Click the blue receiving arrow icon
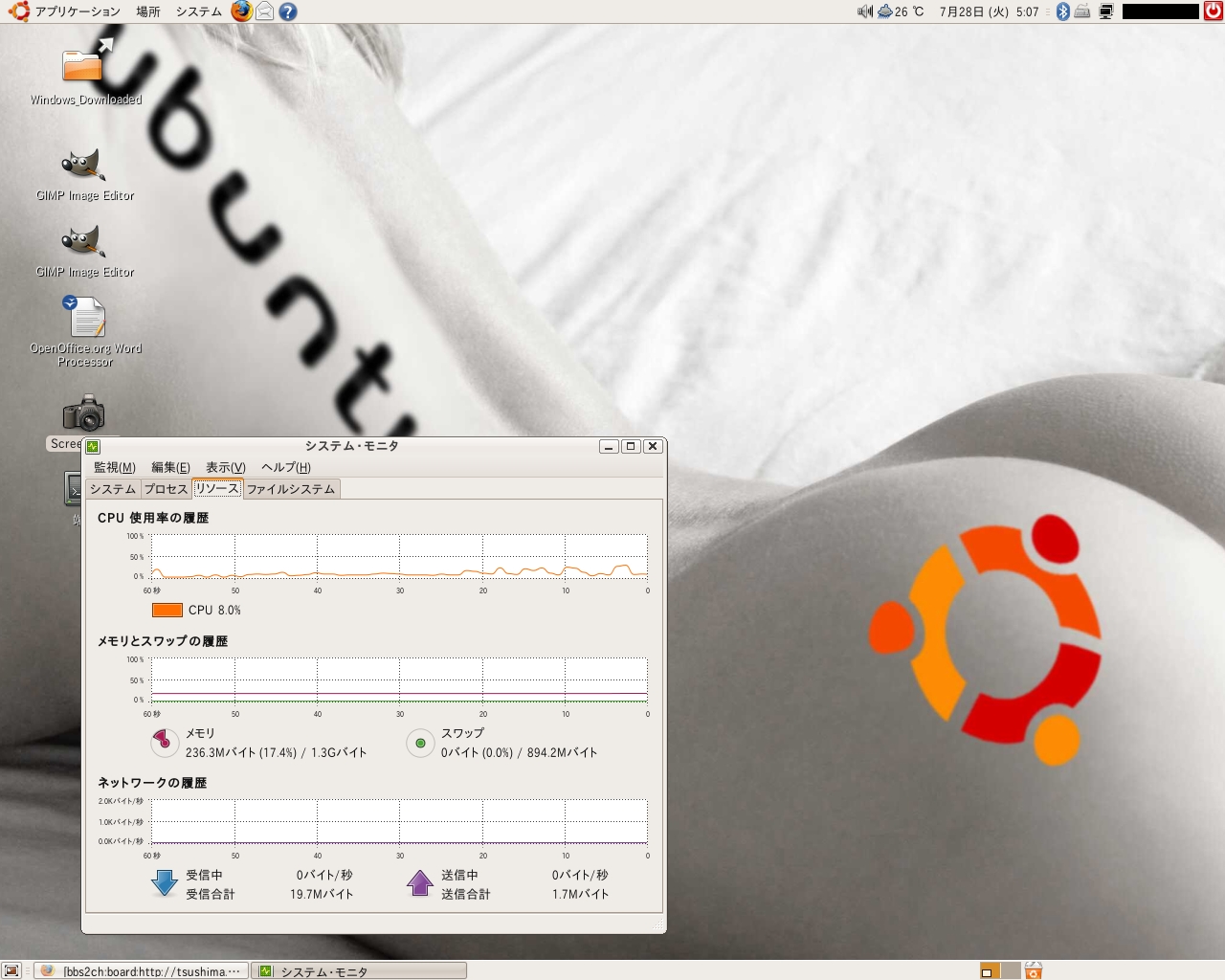This screenshot has width=1225, height=980. pyautogui.click(x=165, y=883)
